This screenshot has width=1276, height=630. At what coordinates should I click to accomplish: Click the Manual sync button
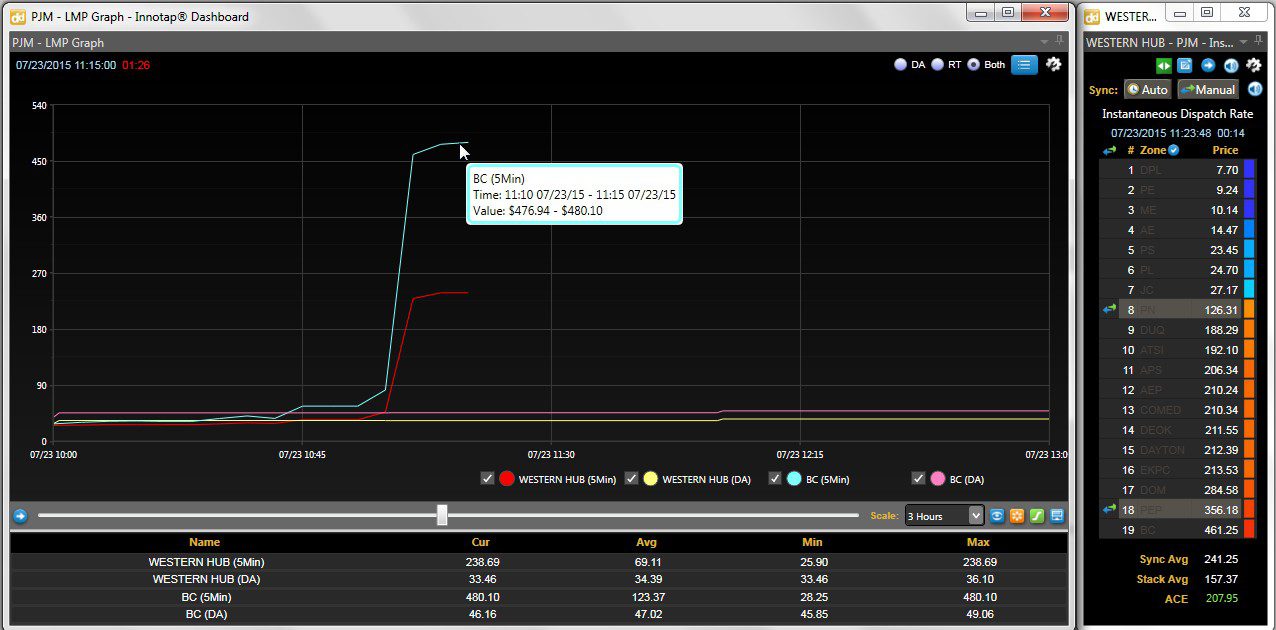click(x=1208, y=89)
